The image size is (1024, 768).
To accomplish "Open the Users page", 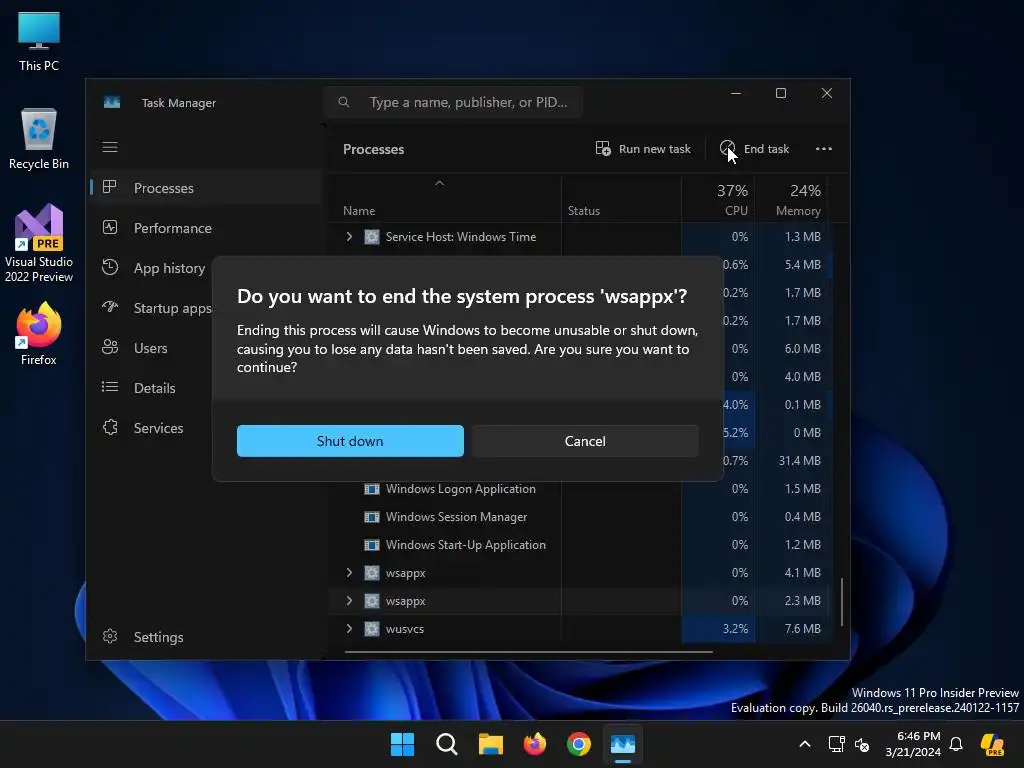I will pyautogui.click(x=152, y=348).
